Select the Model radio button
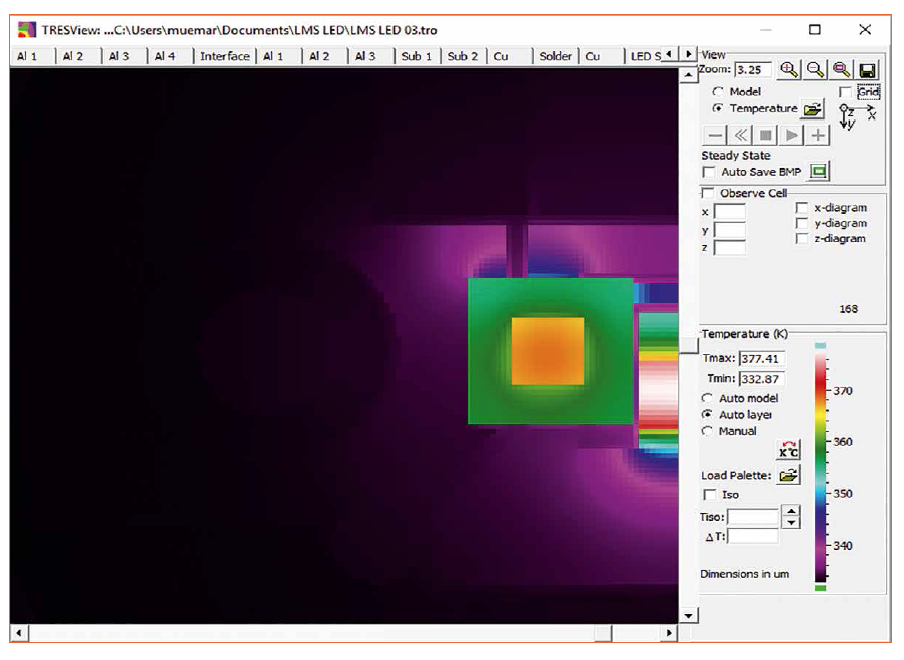904x660 pixels. [x=718, y=92]
